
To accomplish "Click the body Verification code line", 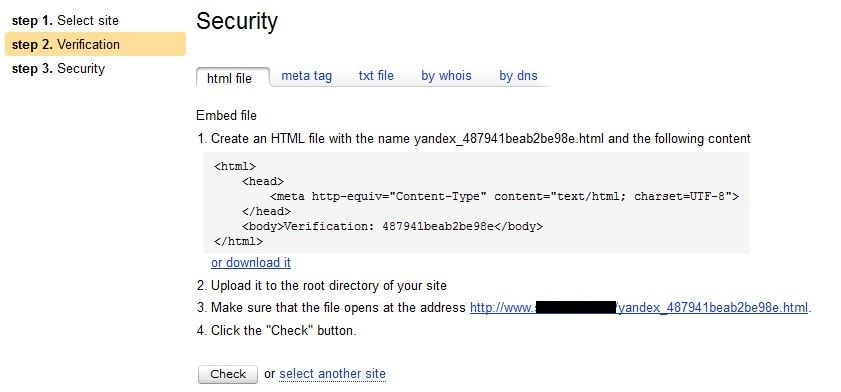I will point(392,226).
